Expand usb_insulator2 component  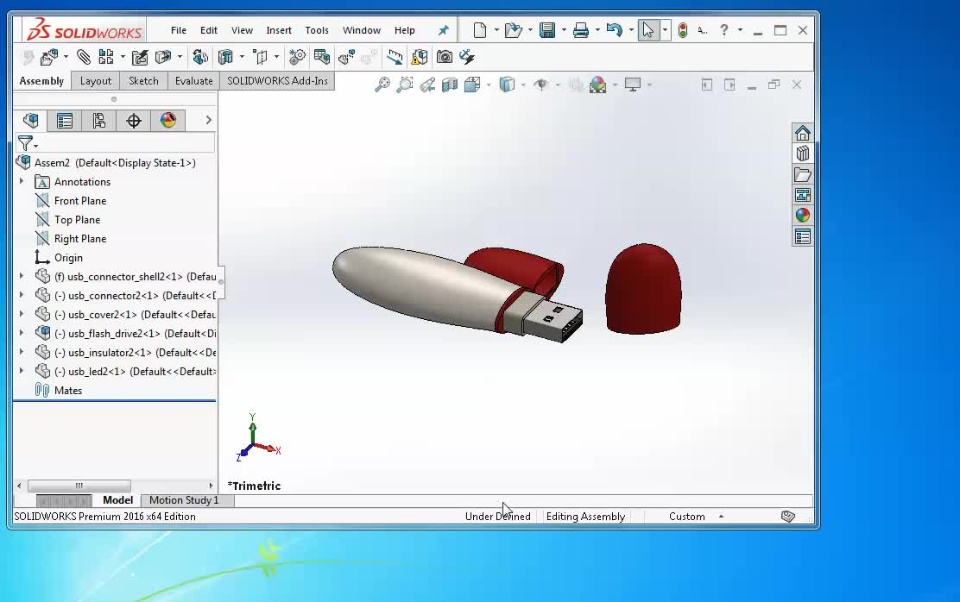tap(21, 352)
